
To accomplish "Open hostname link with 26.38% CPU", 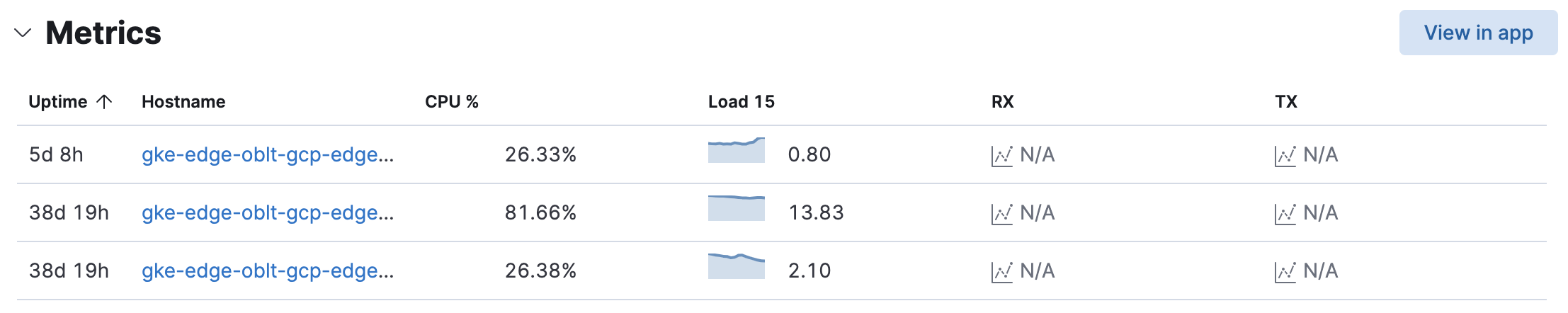I will [x=267, y=271].
